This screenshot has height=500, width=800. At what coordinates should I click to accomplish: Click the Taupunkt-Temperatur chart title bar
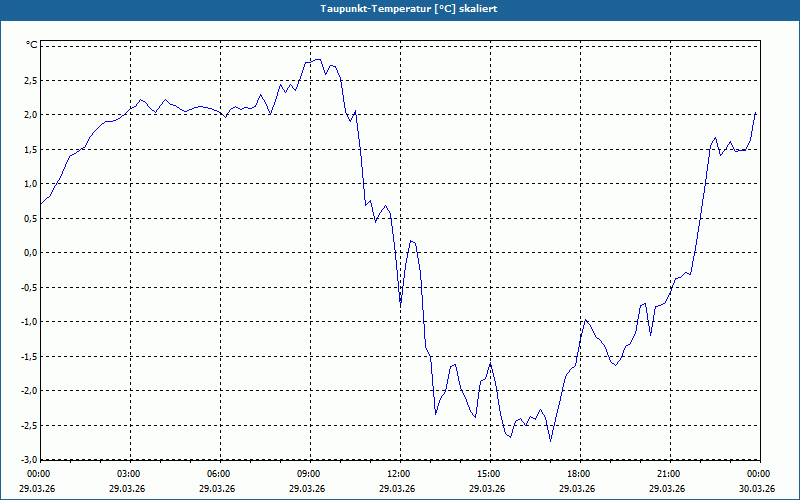pyautogui.click(x=400, y=9)
